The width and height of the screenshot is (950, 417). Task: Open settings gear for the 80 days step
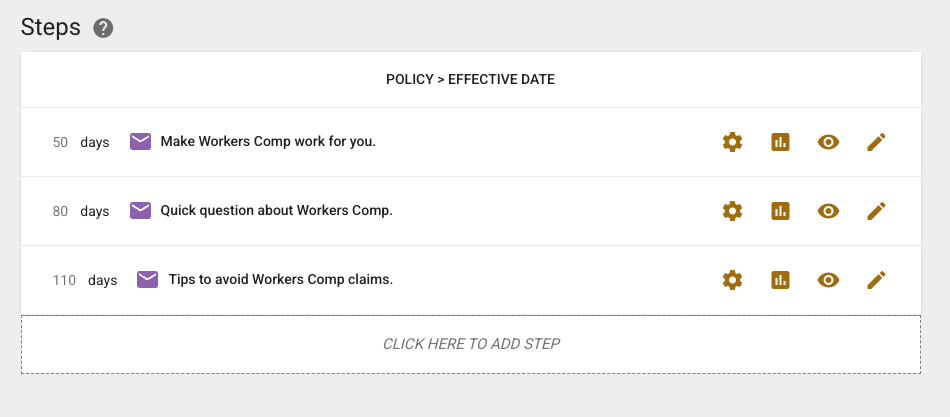733,211
